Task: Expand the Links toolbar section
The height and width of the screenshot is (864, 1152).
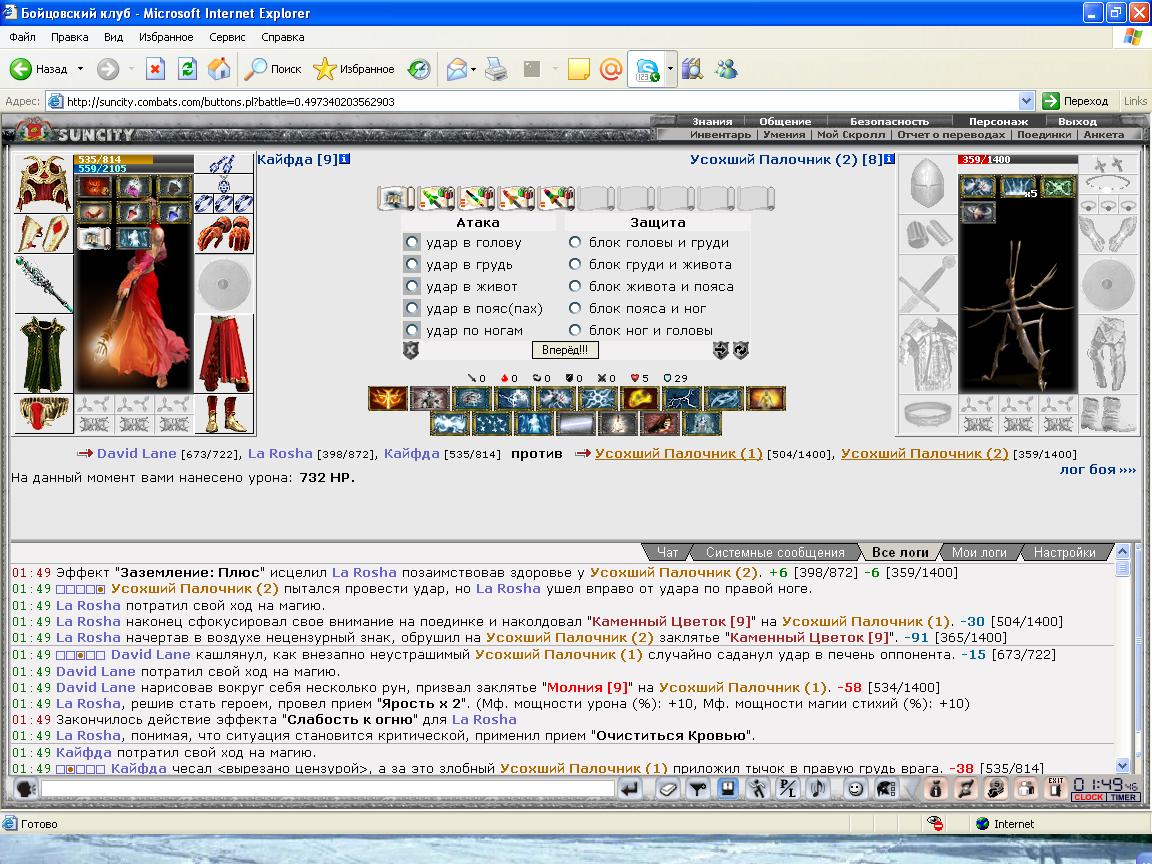Action: click(1135, 101)
